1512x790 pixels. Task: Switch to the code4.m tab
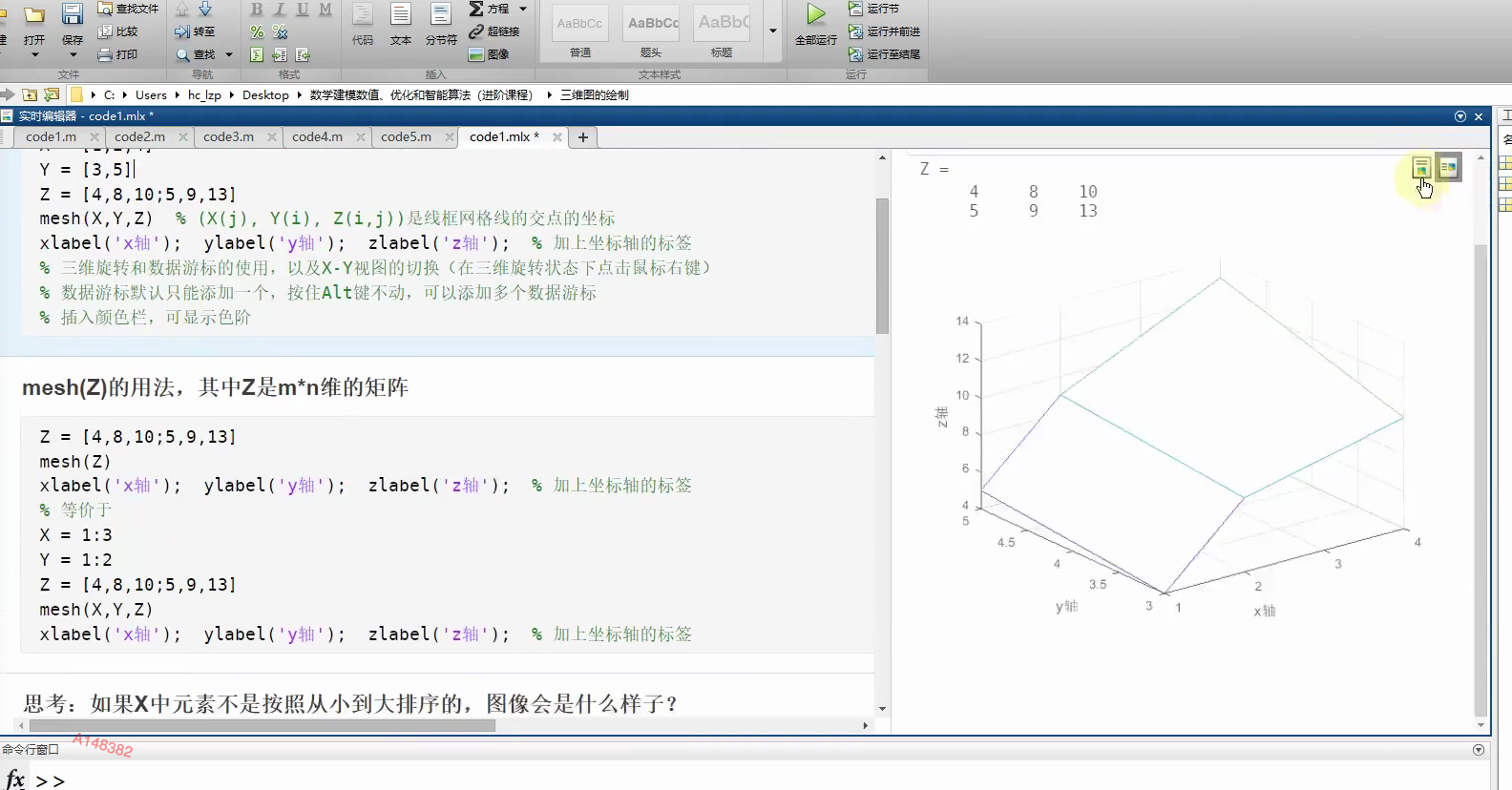317,137
